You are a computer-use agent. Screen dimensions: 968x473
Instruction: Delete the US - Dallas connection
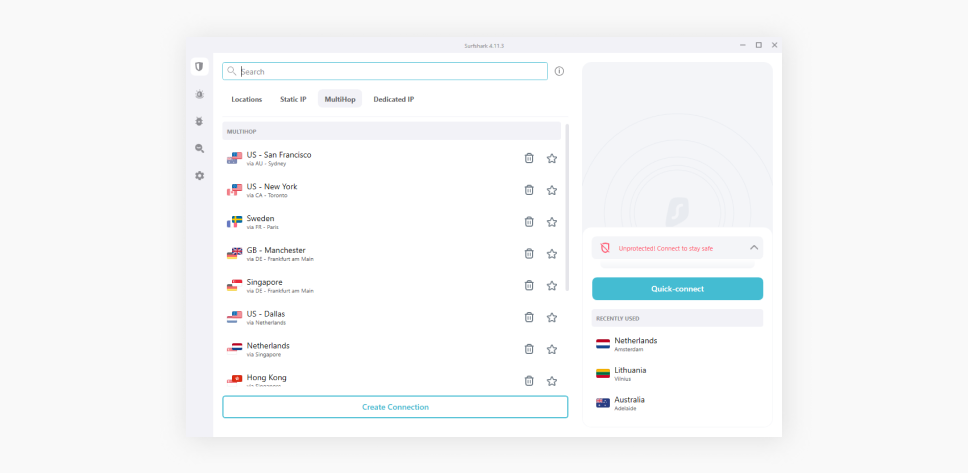click(529, 317)
